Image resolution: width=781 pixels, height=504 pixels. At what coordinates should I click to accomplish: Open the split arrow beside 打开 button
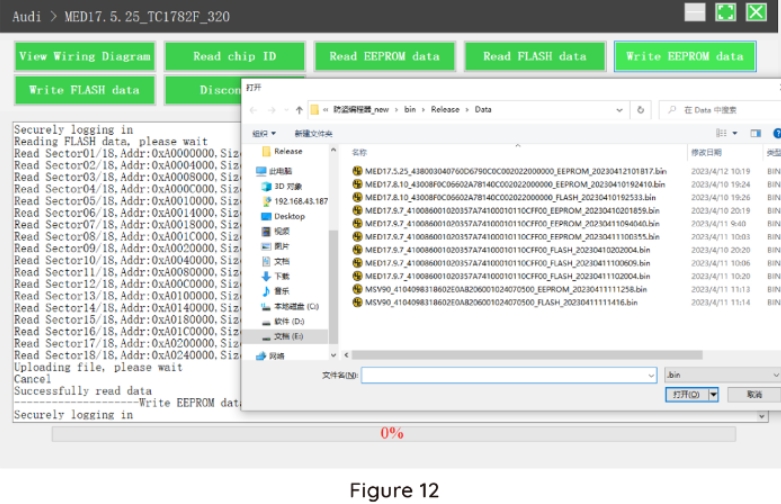[713, 395]
